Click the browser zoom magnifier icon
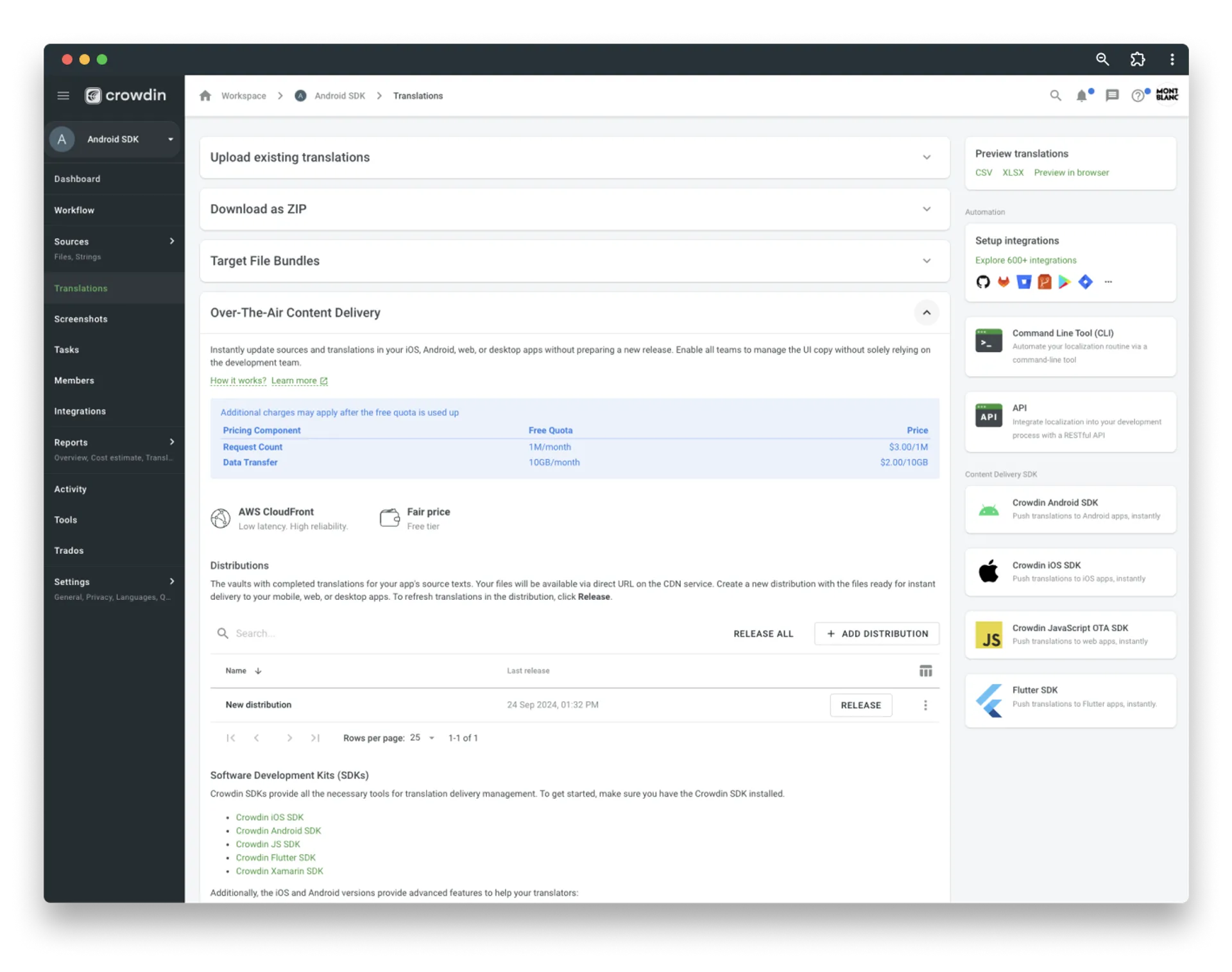The width and height of the screenshot is (1232, 972). coord(1102,59)
